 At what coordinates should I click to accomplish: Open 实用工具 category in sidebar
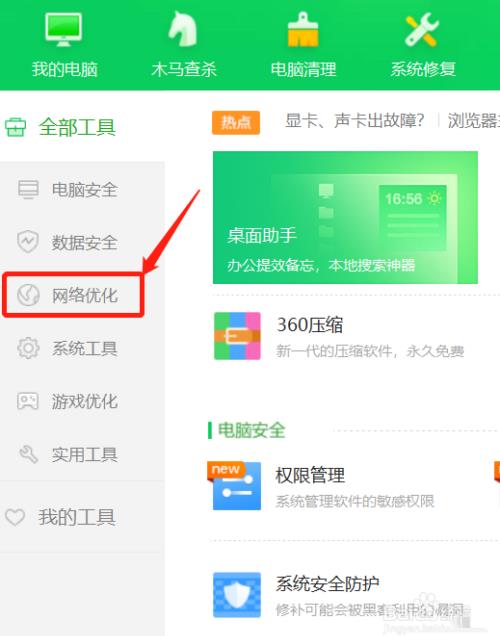[x=84, y=455]
